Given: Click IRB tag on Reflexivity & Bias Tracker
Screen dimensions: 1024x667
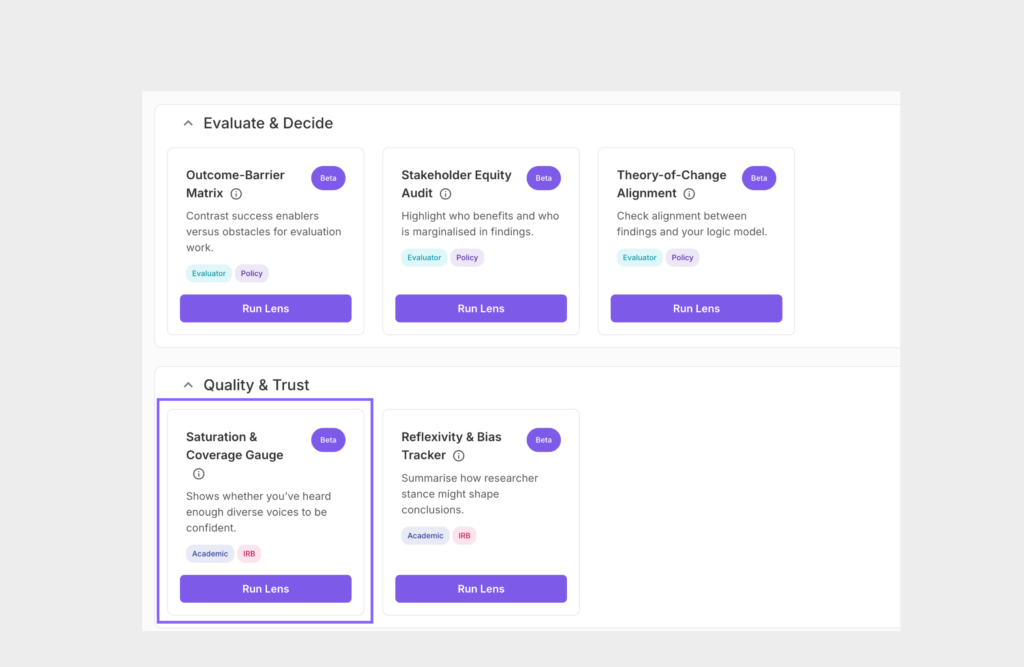Looking at the screenshot, I should (464, 536).
